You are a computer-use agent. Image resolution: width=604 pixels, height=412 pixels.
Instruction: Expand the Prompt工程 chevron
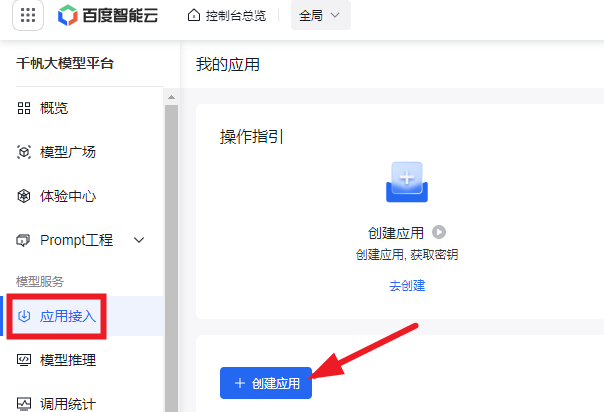tap(139, 240)
